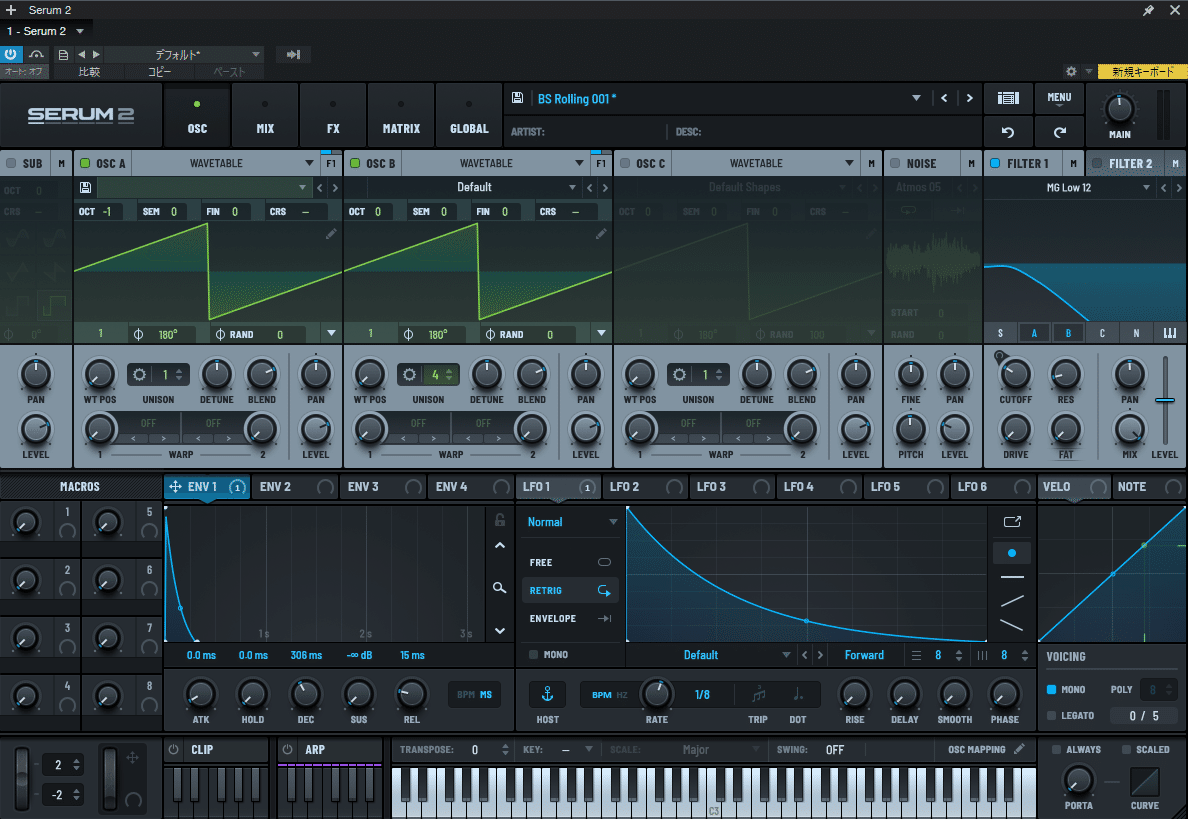Click the 新規キーボード button
The image size is (1188, 819).
click(x=1142, y=72)
